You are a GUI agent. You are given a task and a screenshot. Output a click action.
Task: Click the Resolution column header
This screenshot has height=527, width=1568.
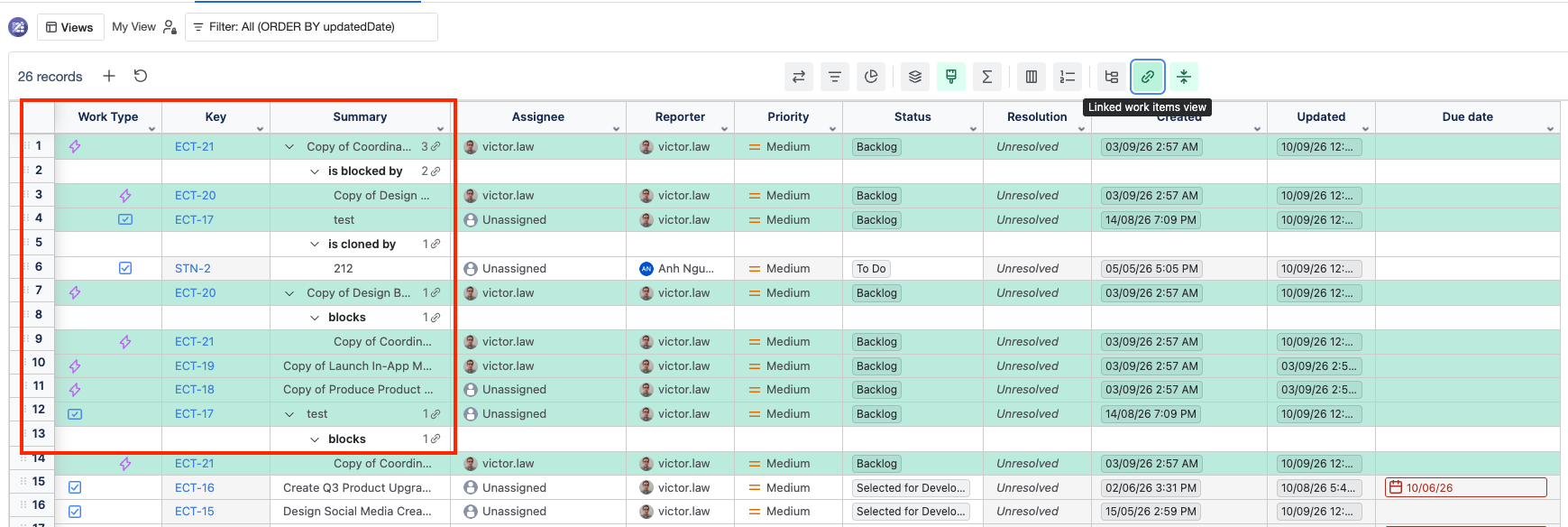1037,117
